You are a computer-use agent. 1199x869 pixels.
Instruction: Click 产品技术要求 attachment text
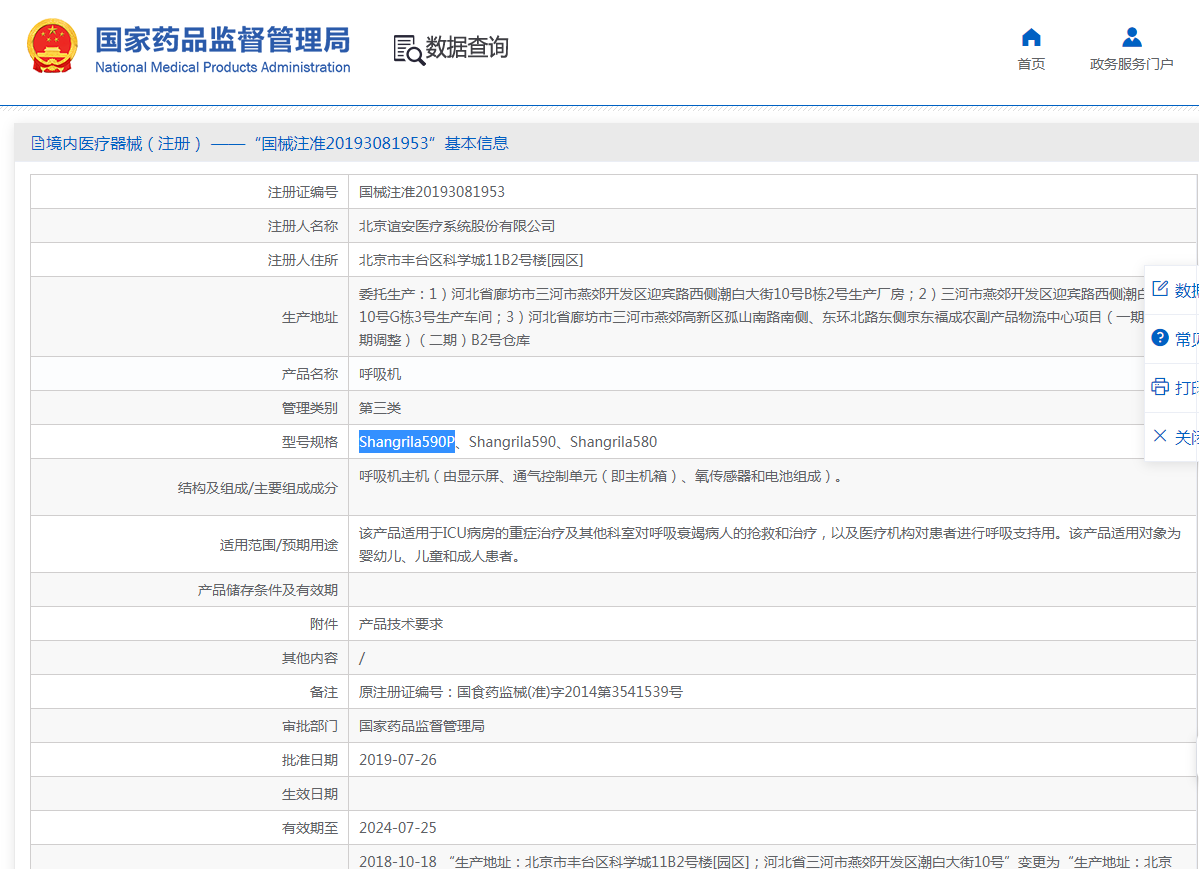point(401,624)
